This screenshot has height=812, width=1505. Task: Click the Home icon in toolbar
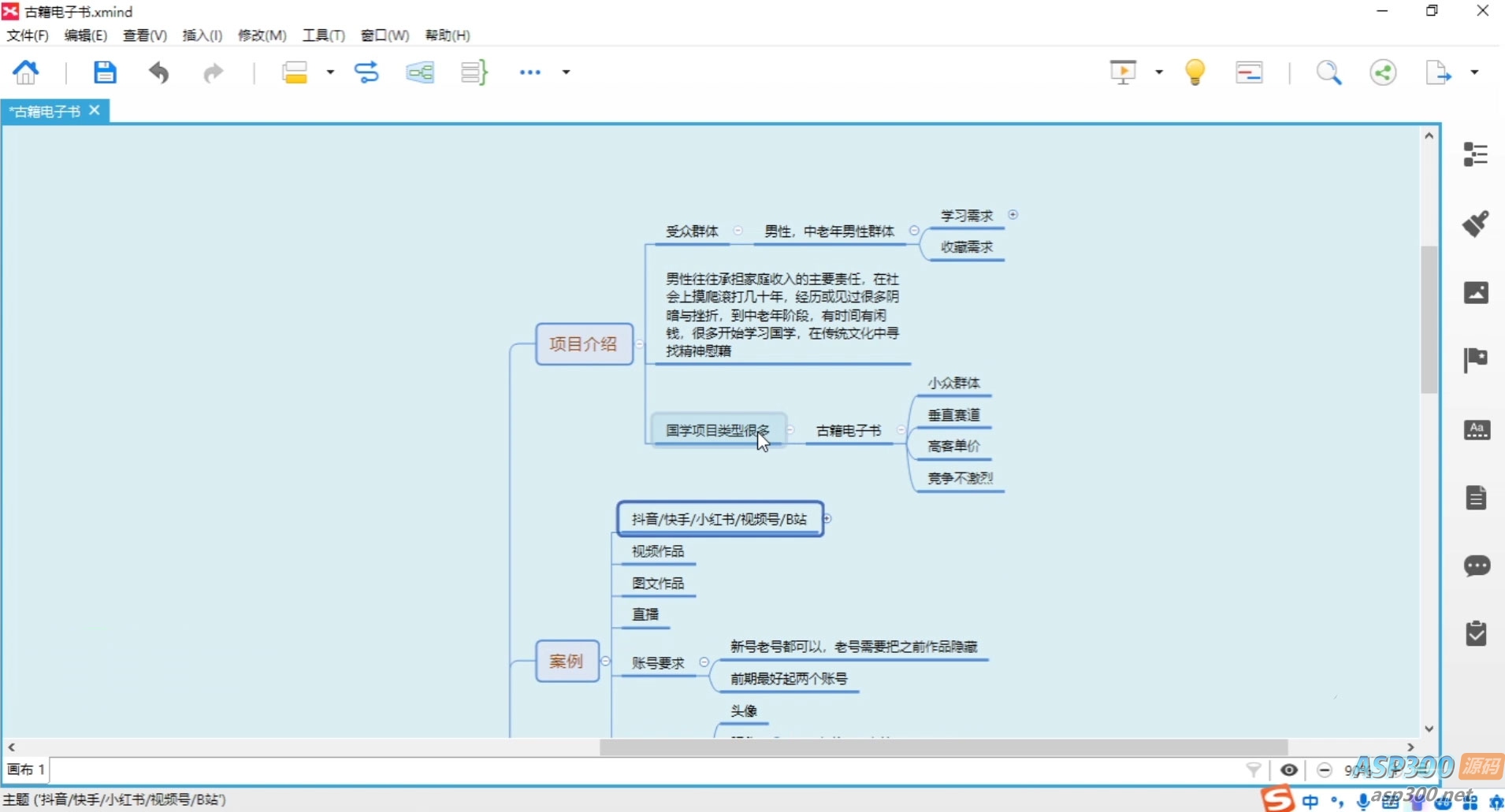coord(26,72)
